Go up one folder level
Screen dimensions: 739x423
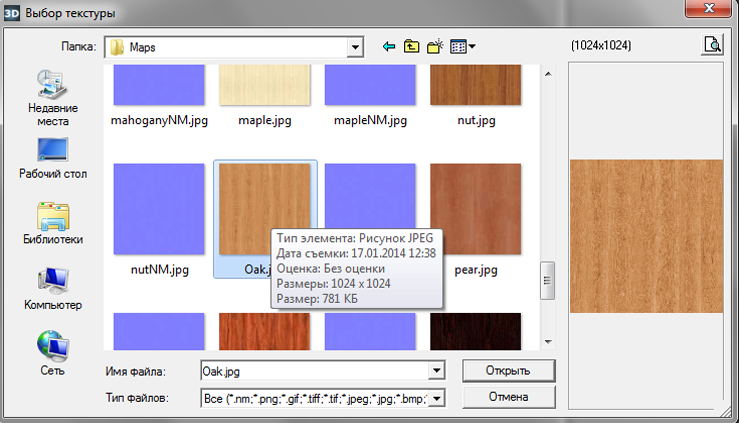pyautogui.click(x=411, y=47)
